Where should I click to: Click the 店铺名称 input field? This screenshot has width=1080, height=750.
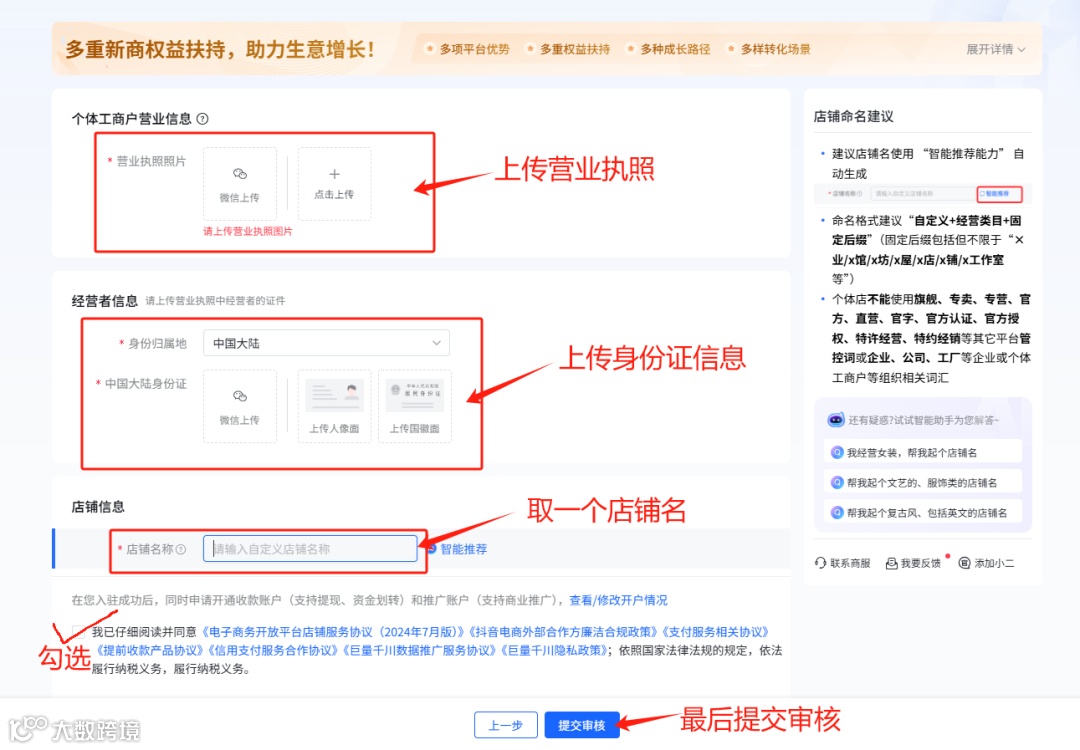pos(310,549)
